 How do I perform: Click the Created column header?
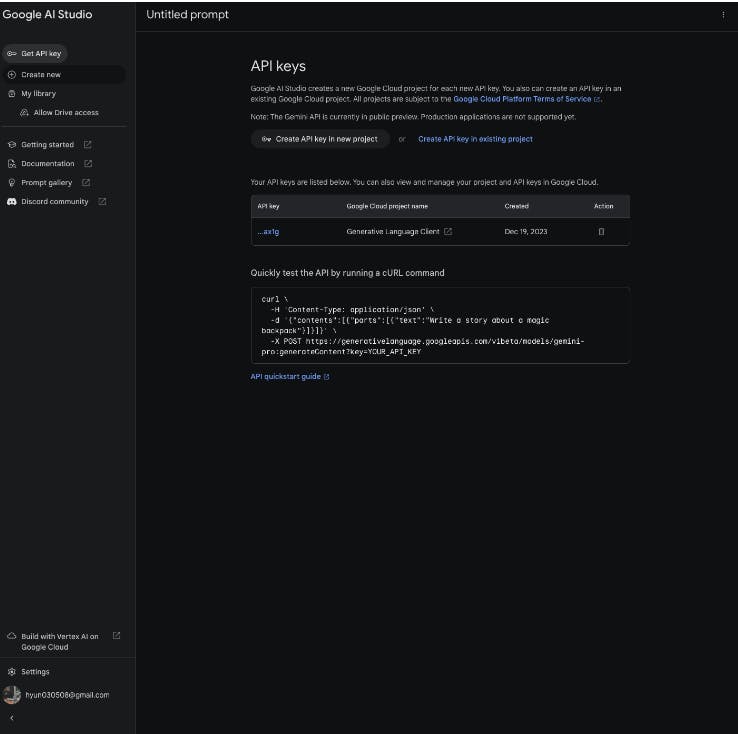pyautogui.click(x=516, y=206)
